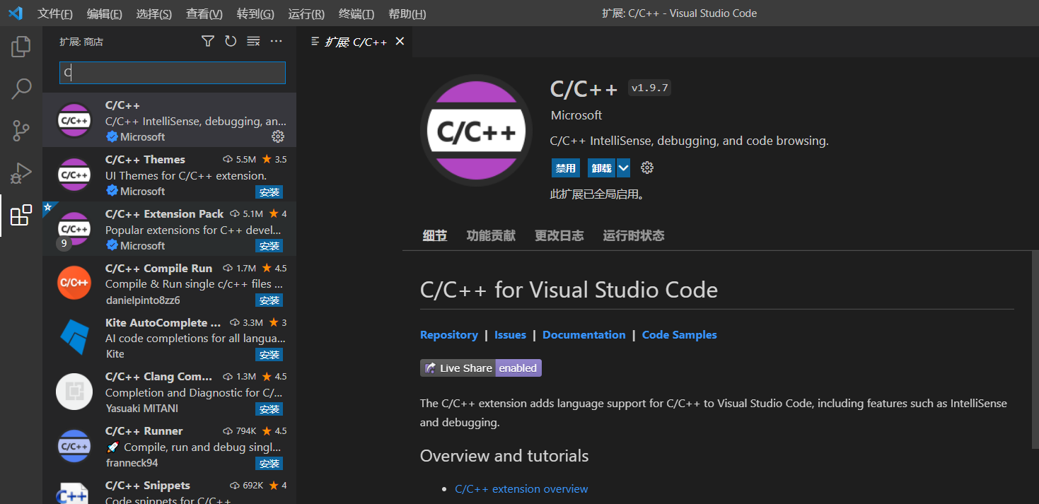
Task: Select C/C++ Runner extension icon
Action: 74,446
